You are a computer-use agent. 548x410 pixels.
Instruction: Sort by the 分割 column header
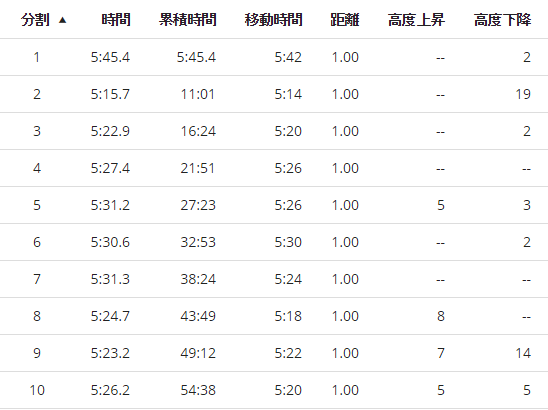coord(35,20)
